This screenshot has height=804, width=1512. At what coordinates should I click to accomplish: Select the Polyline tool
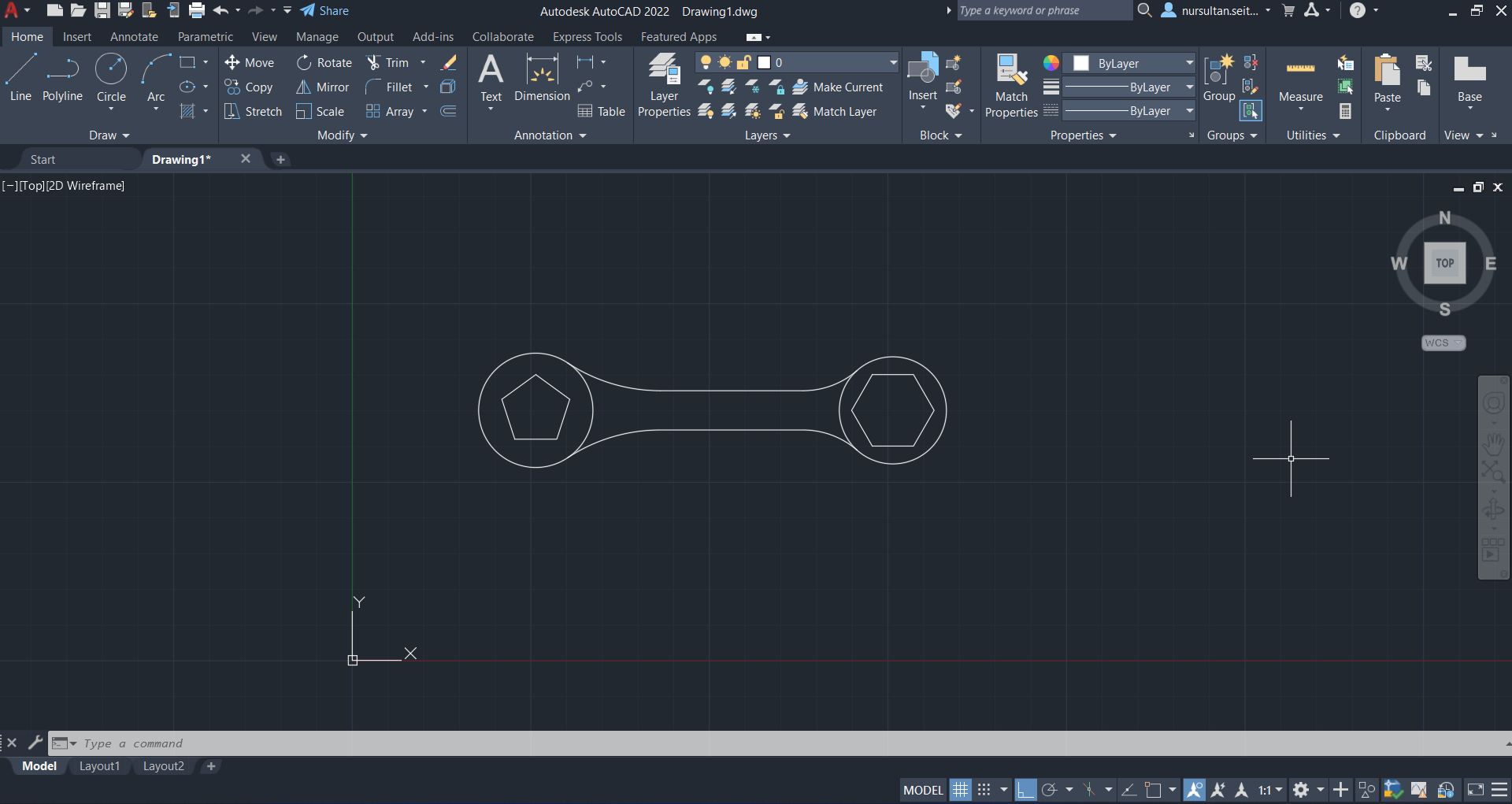point(62,79)
